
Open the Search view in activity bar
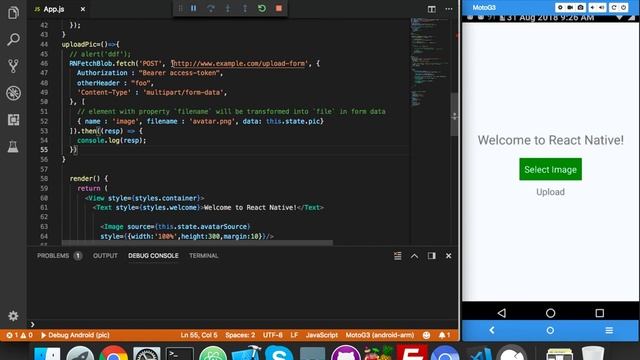tap(13, 40)
